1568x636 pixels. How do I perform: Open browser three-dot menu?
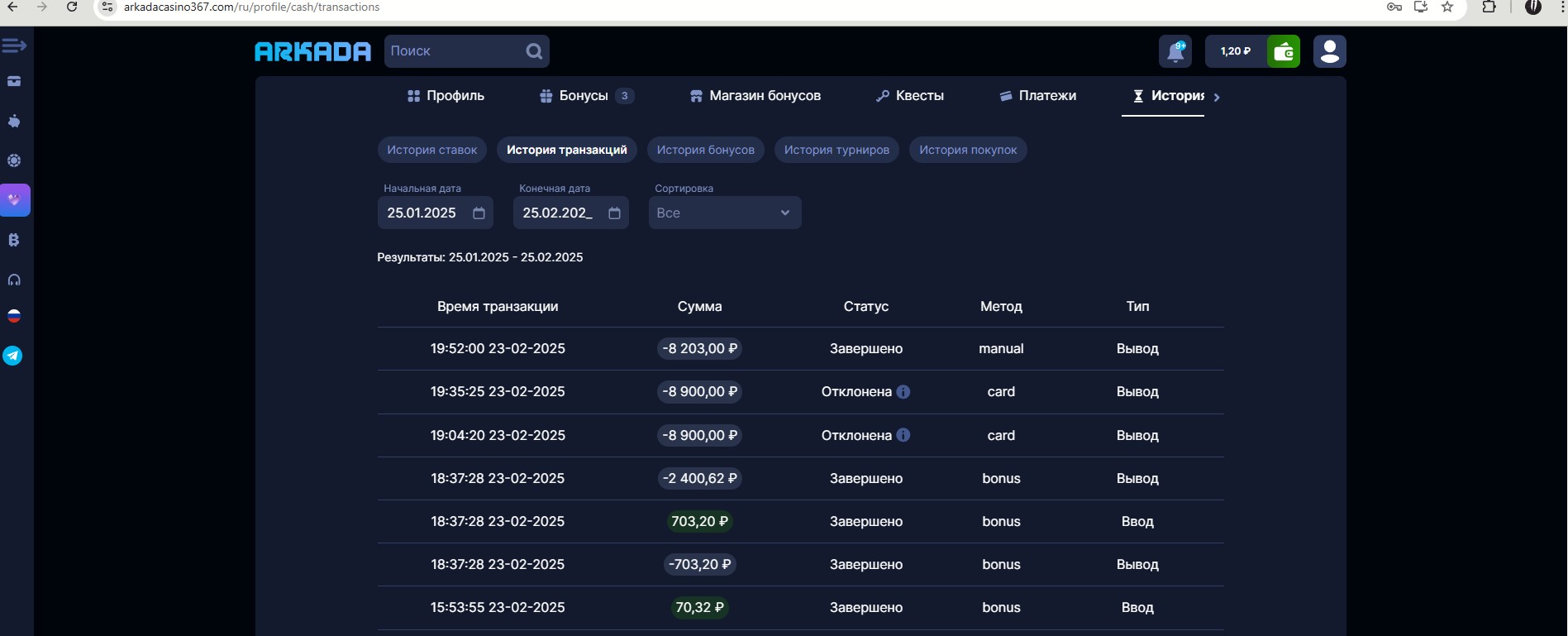[x=1561, y=7]
